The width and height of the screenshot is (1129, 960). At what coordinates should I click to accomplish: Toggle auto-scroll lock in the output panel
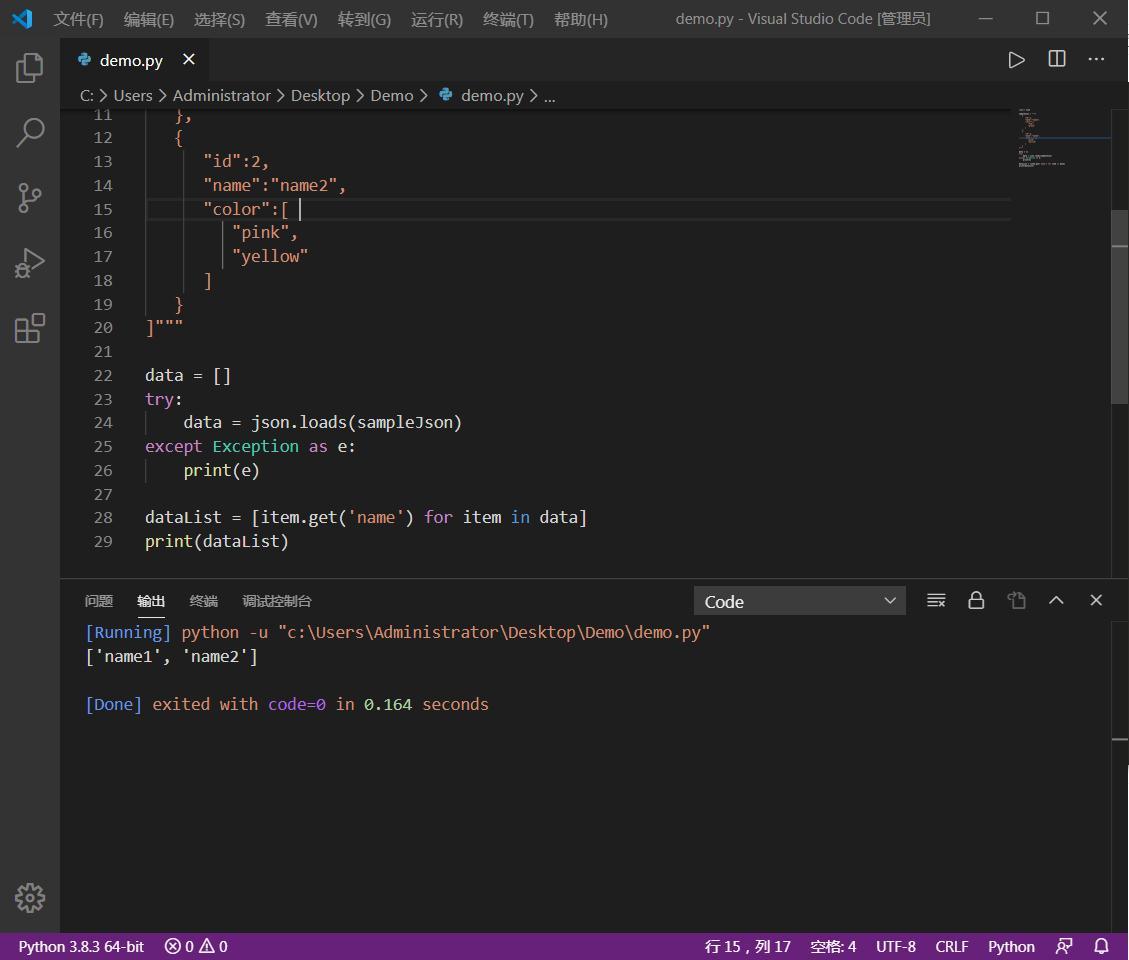click(976, 600)
